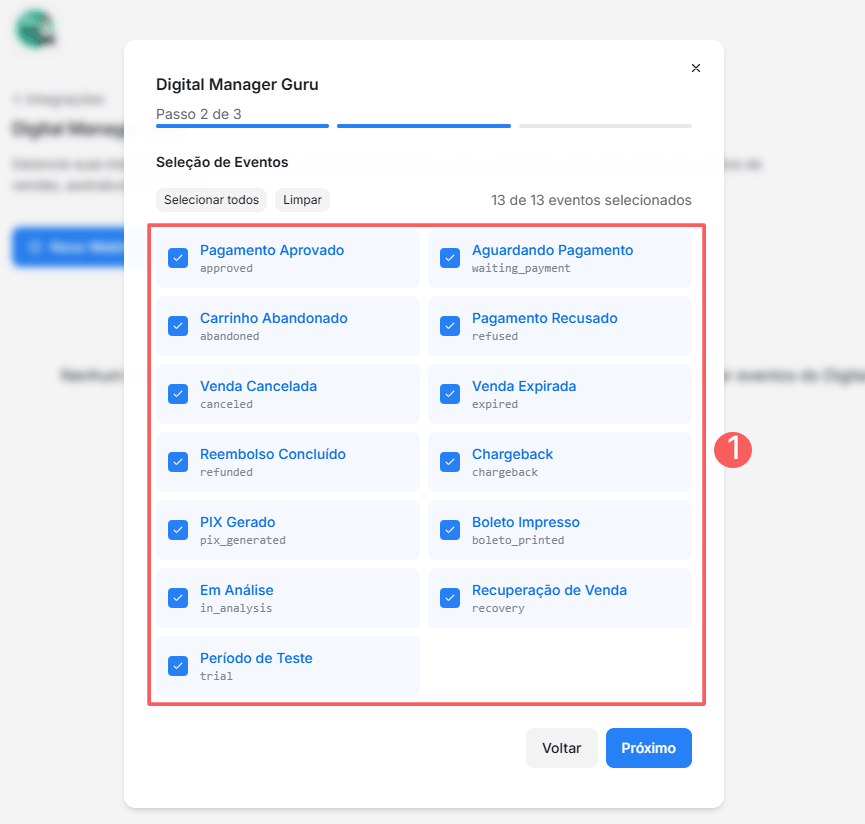
Task: Click the first step progress bar
Action: coord(242,126)
